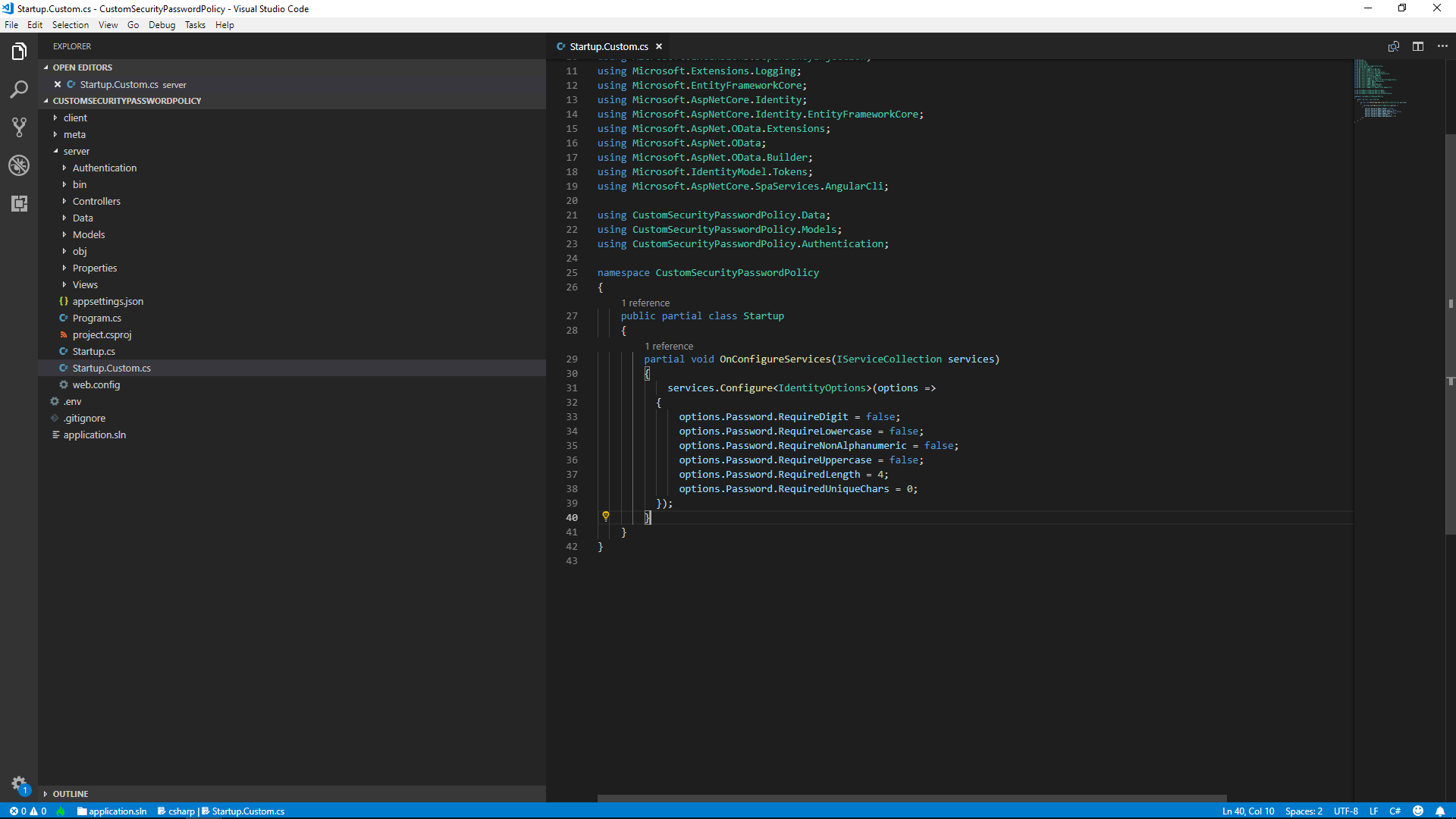Expand the bin folder
Screen dimensions: 1456x819
point(292,184)
